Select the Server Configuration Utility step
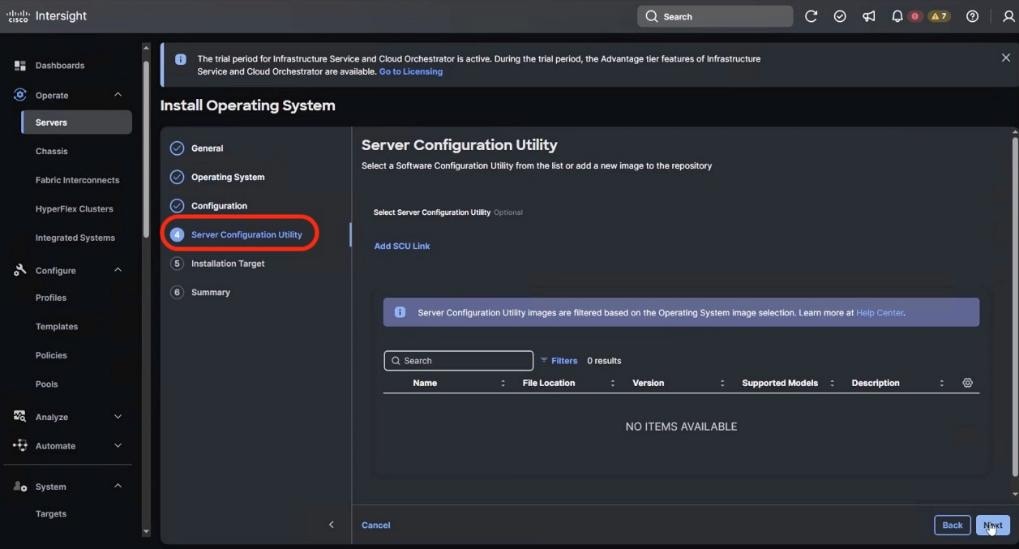This screenshot has height=549, width=1019. pos(237,235)
